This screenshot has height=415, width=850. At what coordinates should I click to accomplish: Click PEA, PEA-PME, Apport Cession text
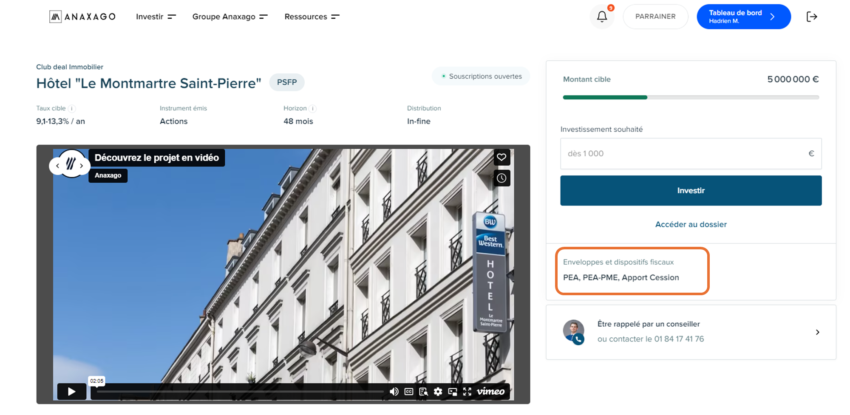pyautogui.click(x=621, y=277)
